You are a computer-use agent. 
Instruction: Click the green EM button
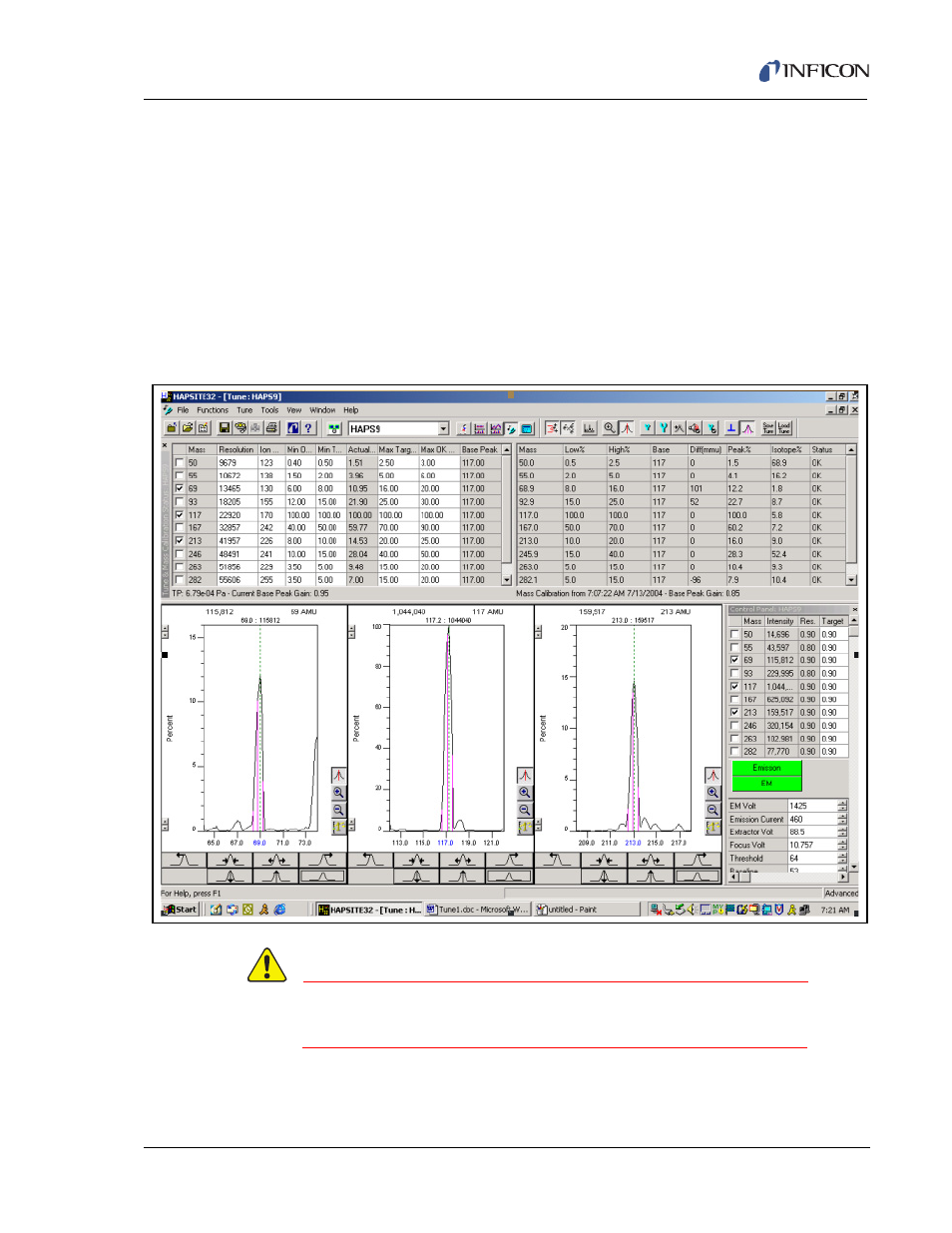pos(766,784)
